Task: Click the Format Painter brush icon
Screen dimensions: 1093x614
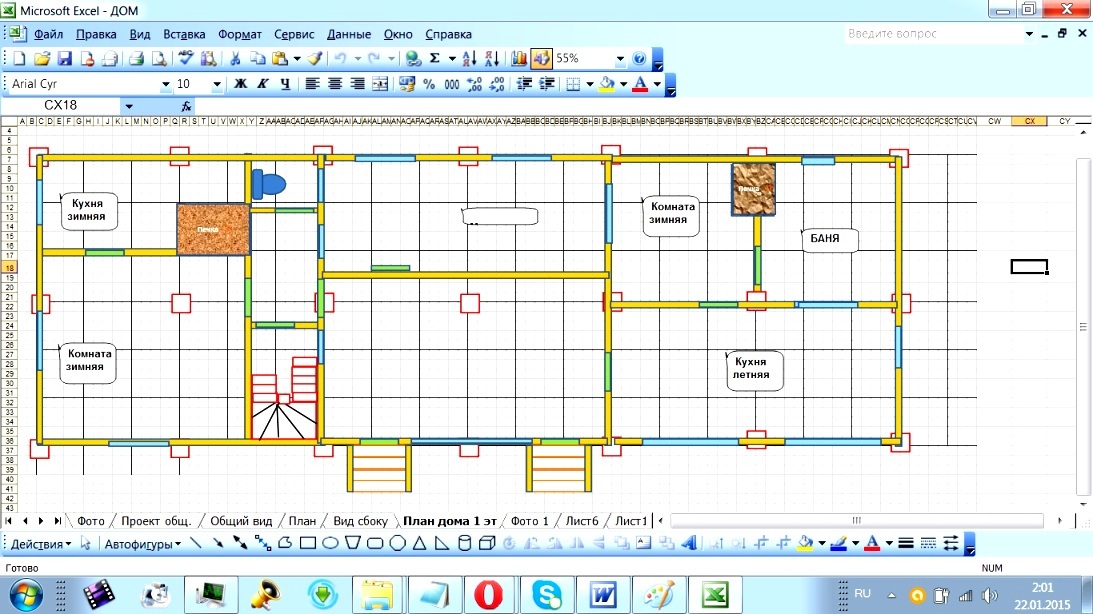Action: coord(315,59)
